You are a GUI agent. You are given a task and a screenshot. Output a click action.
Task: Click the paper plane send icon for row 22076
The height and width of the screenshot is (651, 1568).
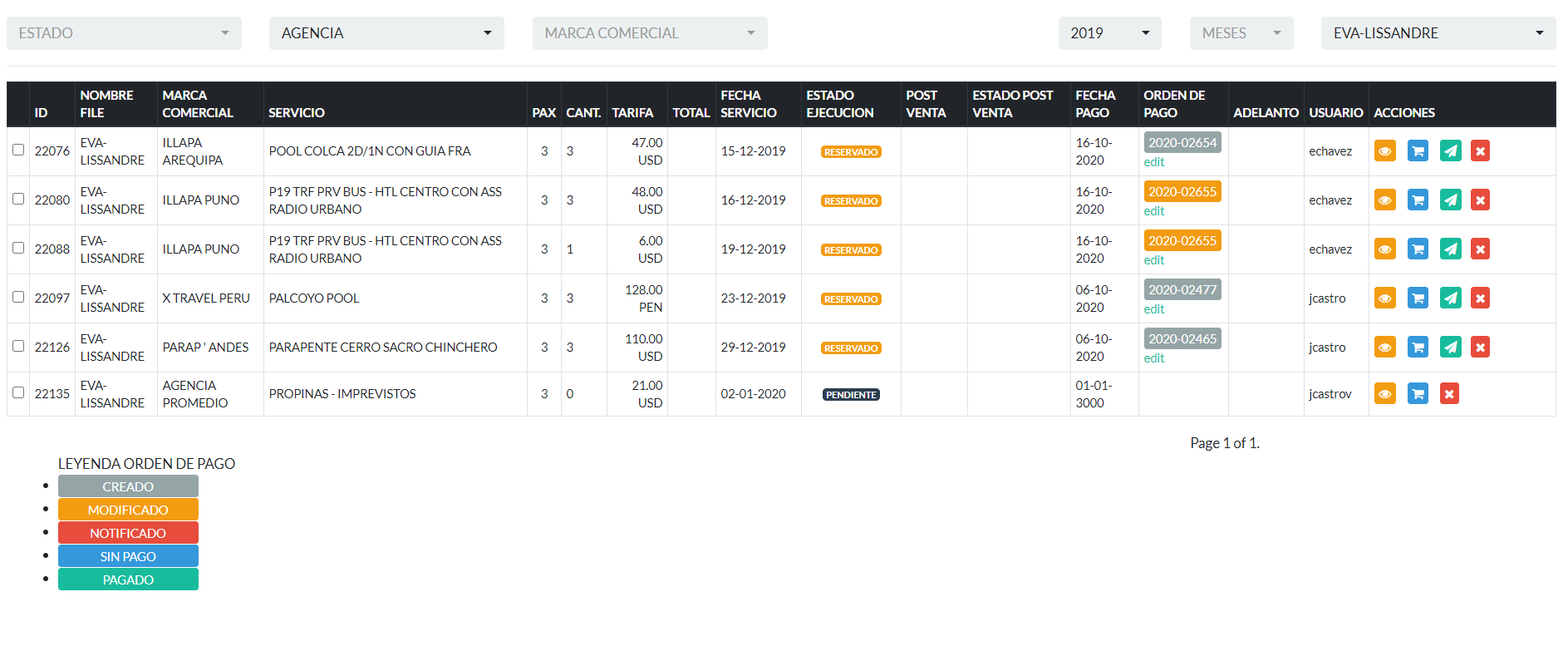(1450, 151)
